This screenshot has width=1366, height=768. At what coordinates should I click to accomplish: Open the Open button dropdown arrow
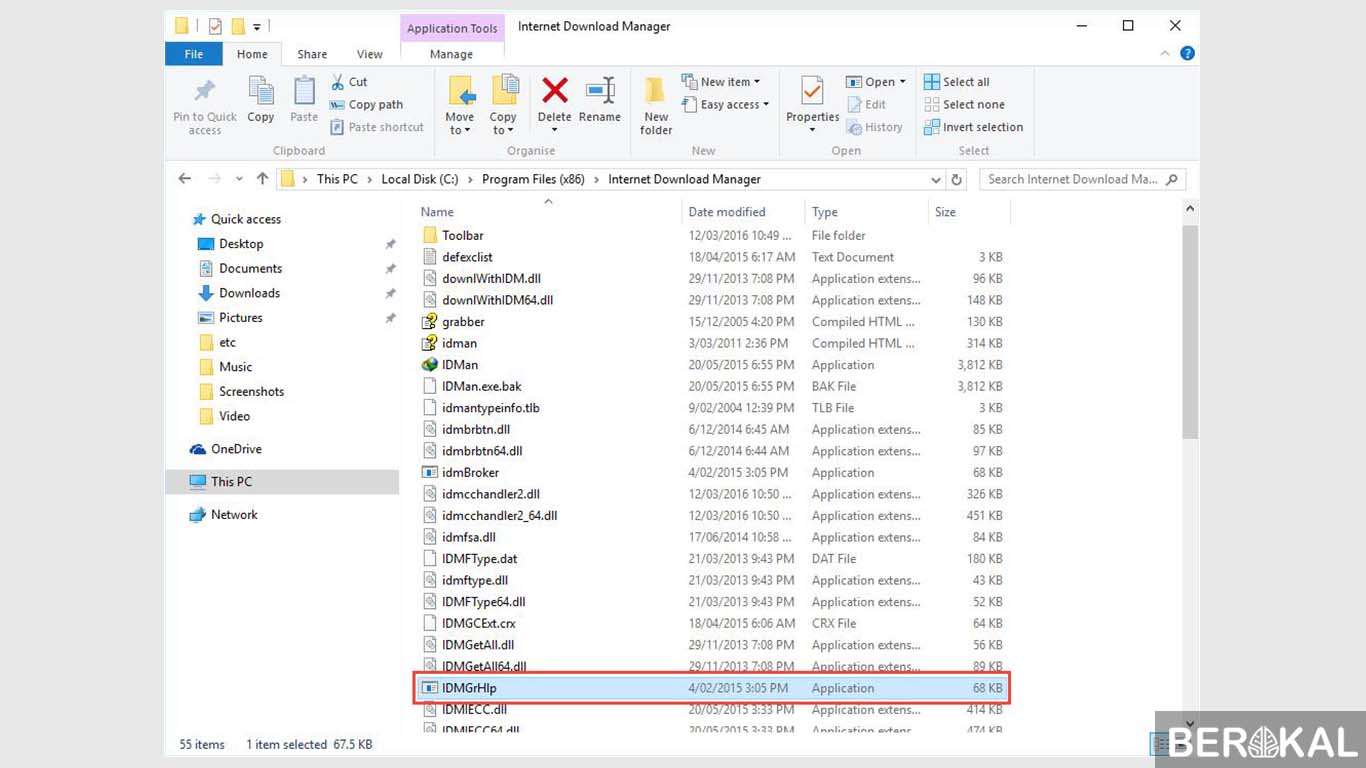pos(902,82)
